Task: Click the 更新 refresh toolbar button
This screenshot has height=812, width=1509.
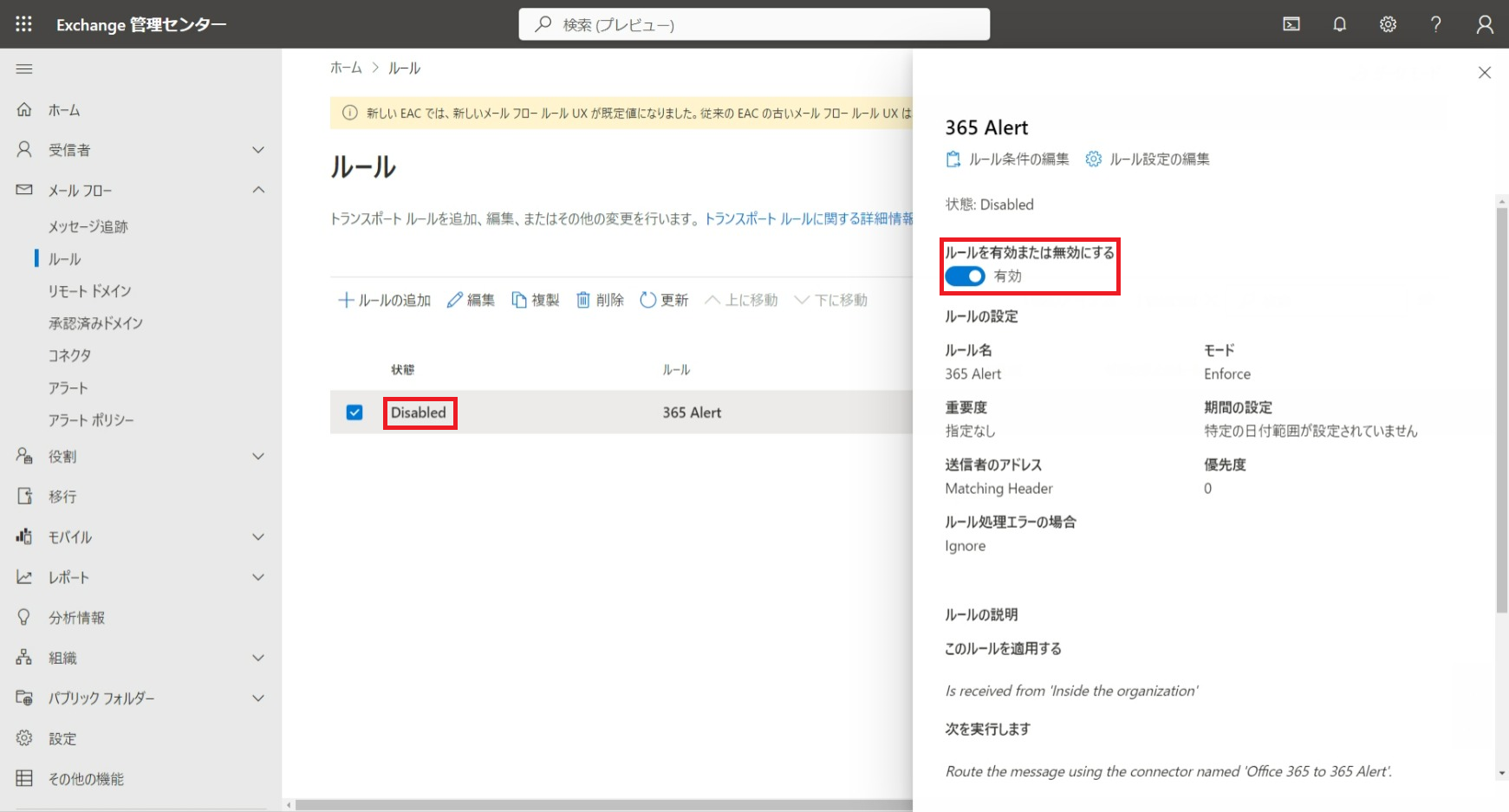Action: 664,300
